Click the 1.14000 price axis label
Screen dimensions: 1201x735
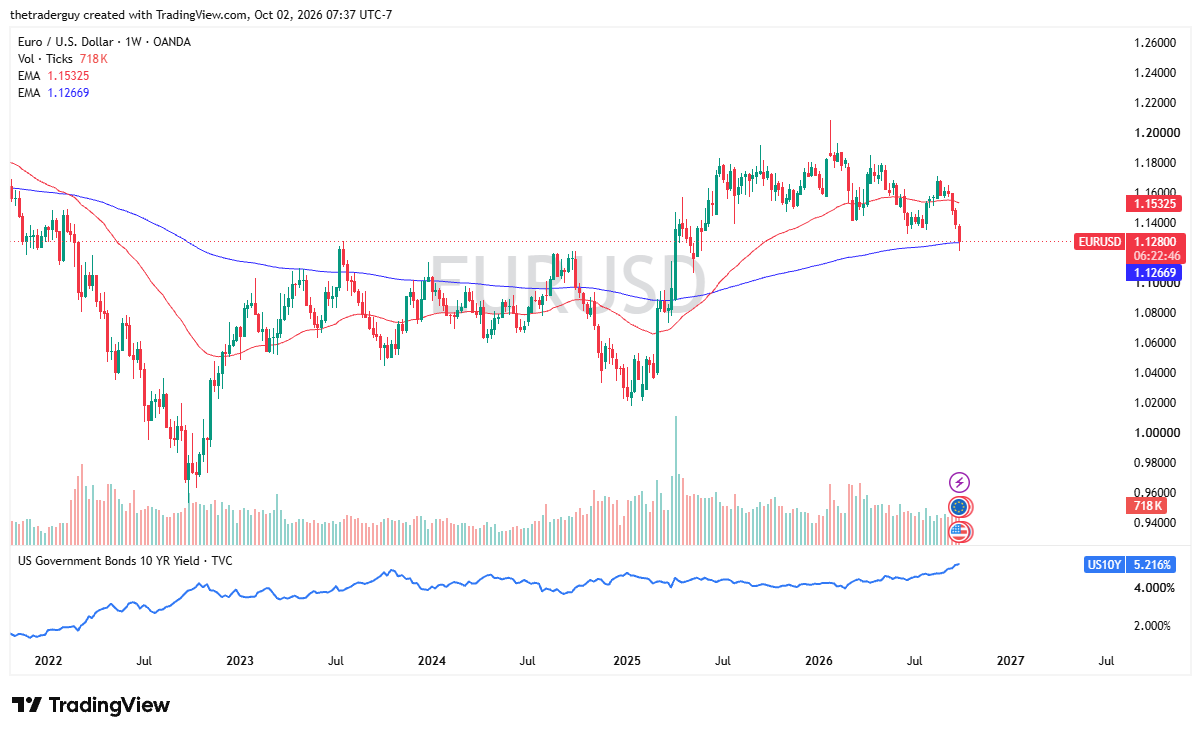click(1155, 223)
